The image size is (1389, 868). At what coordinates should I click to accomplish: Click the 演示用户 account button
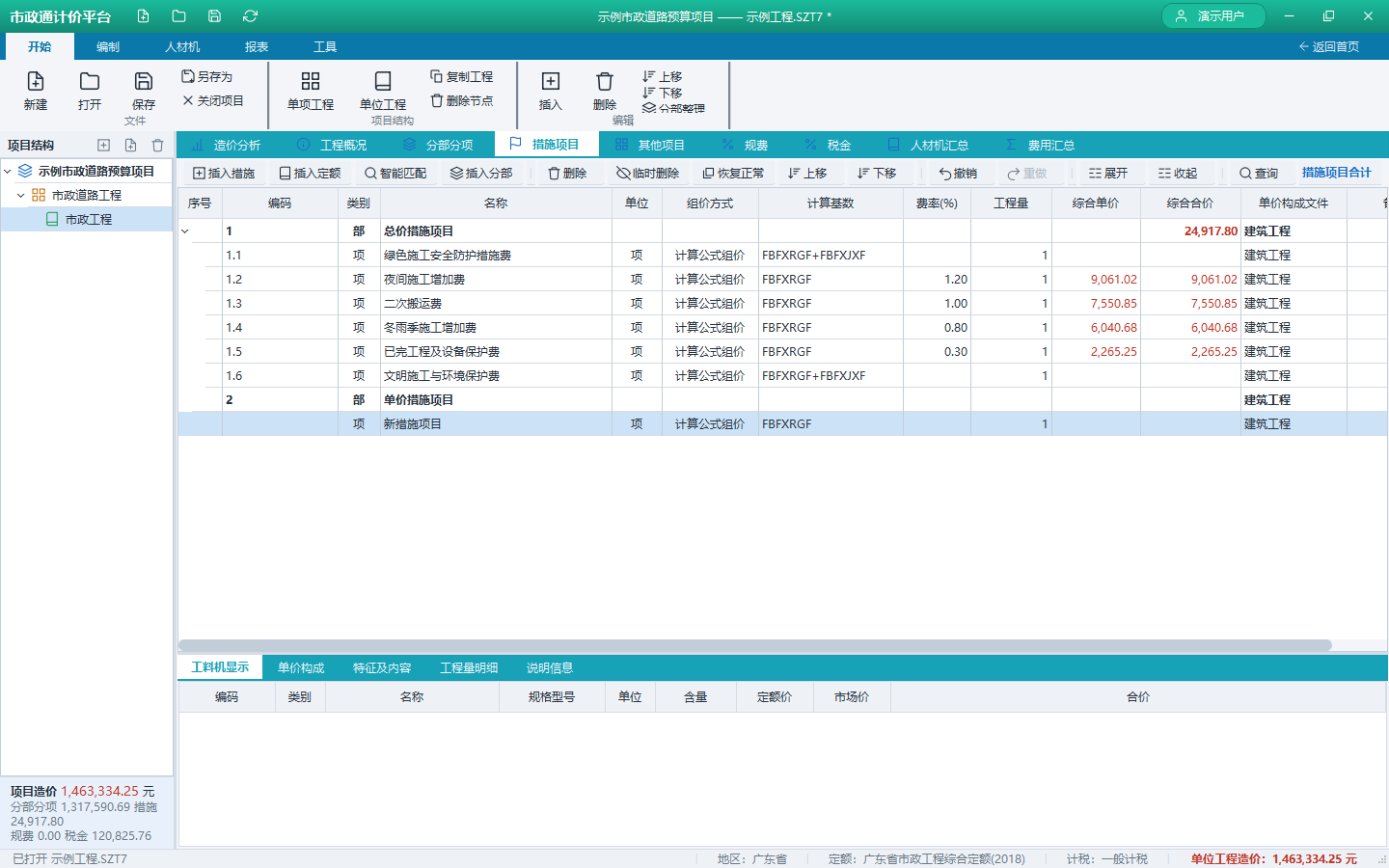[x=1213, y=16]
